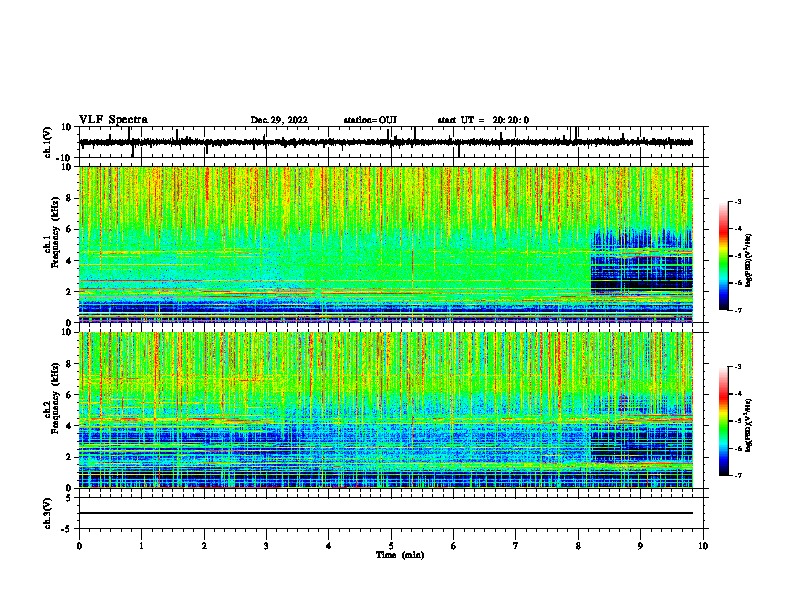Click the "6" kHz tick on ch.1 axis
The width and height of the screenshot is (792, 612).
pos(69,229)
